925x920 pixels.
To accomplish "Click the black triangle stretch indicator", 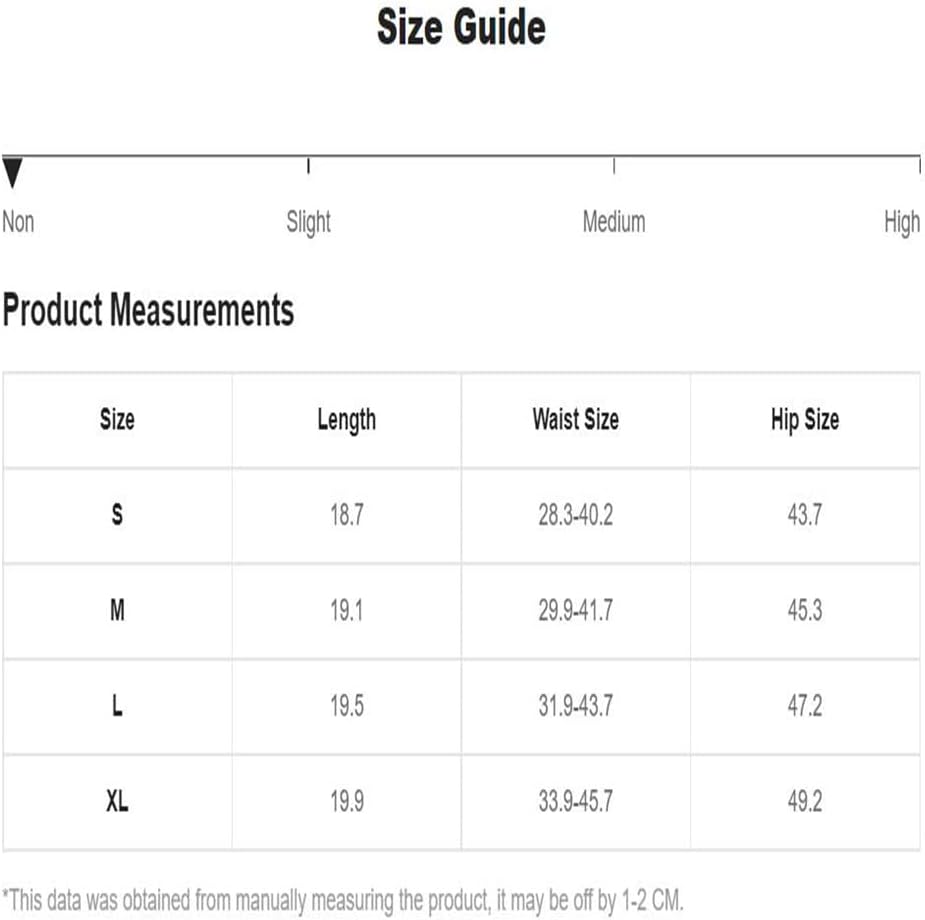I will tap(12, 172).
